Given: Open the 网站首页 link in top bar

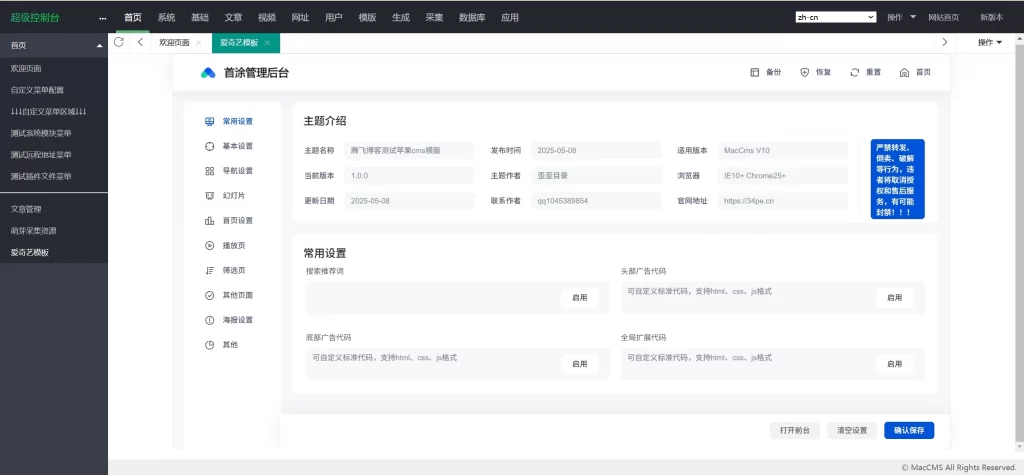Looking at the screenshot, I should pyautogui.click(x=944, y=18).
